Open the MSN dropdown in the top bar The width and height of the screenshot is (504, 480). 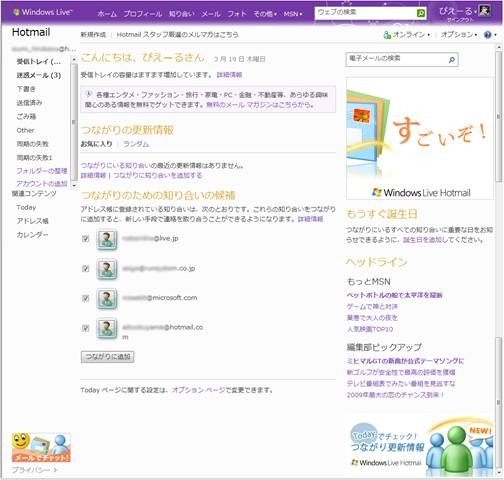(x=293, y=14)
